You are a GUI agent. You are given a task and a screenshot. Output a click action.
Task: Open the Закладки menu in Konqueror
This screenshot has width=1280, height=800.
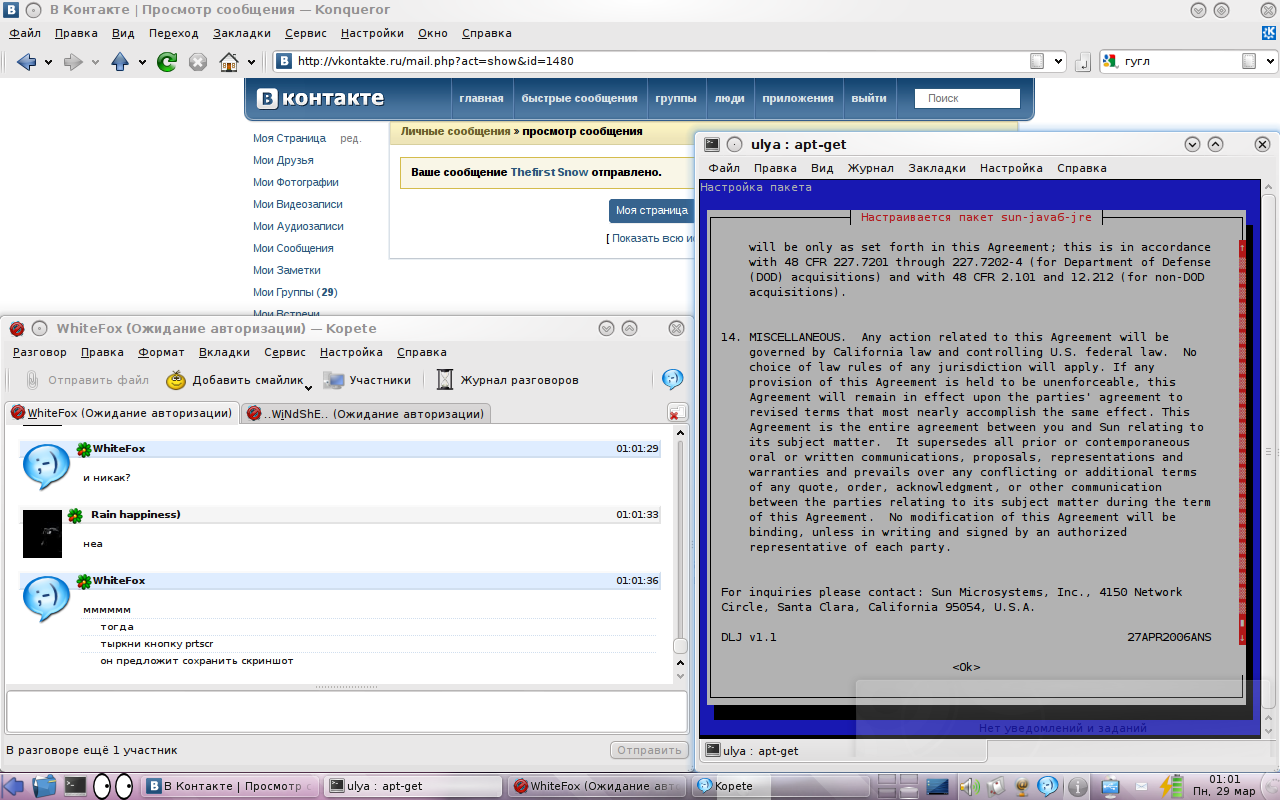click(x=242, y=33)
